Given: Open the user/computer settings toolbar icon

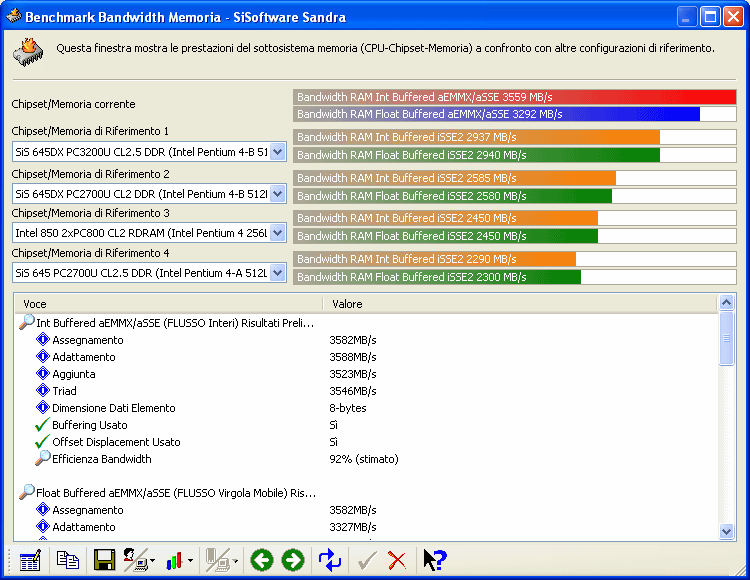Looking at the screenshot, I should (135, 559).
